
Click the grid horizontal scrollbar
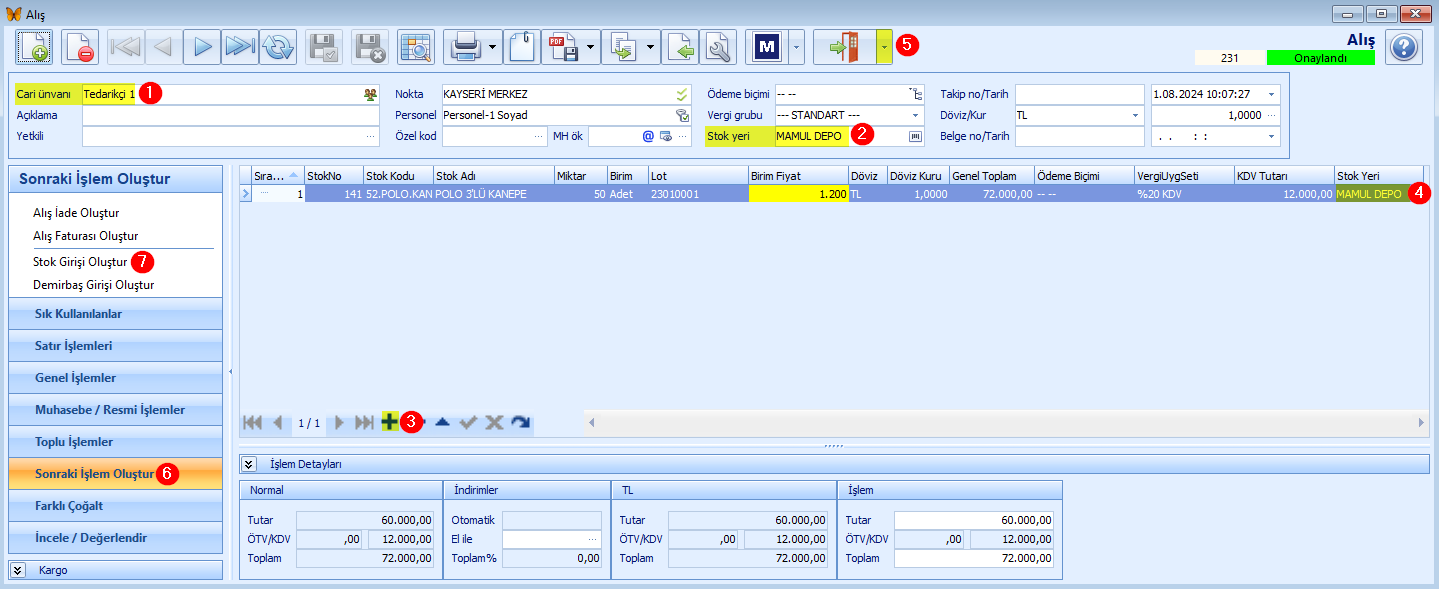[x=1006, y=423]
